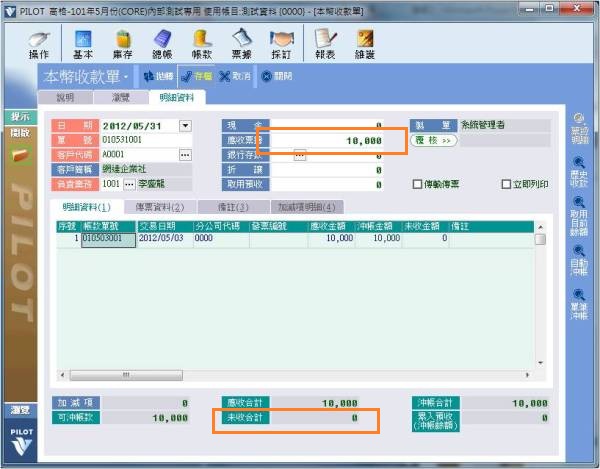Click the 可沖帳款 value 10,000

point(145,417)
